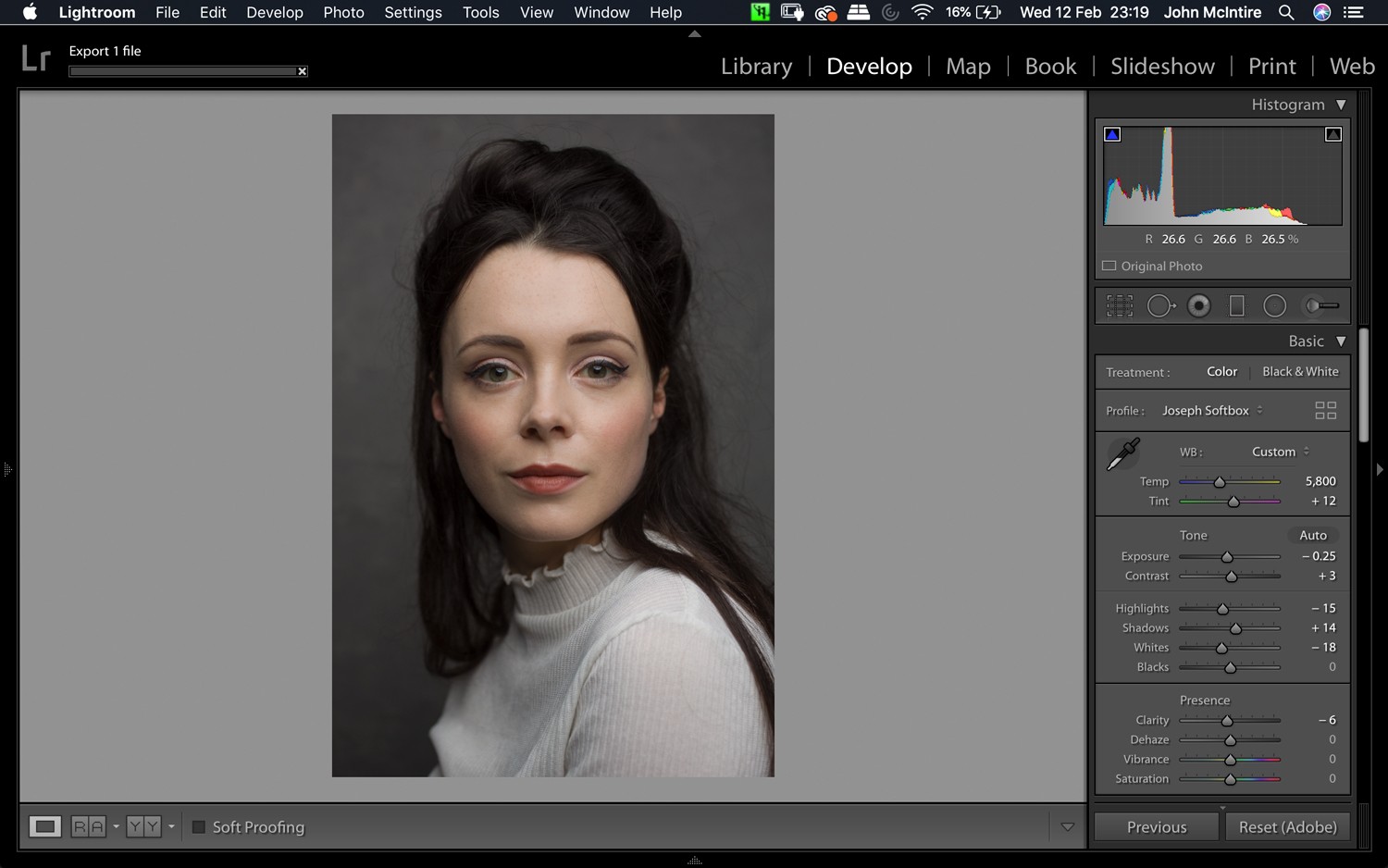This screenshot has height=868, width=1388.
Task: Select the Adjustment Brush tool
Action: (1319, 305)
